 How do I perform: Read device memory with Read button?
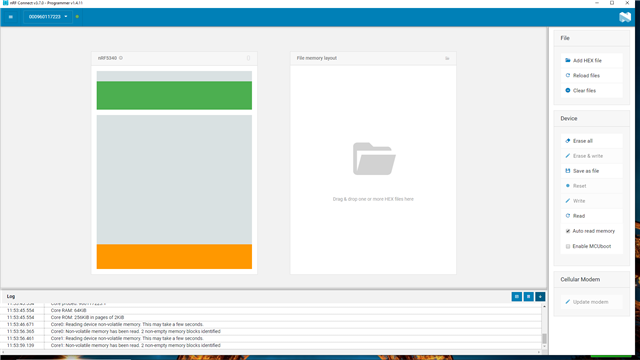click(x=591, y=216)
